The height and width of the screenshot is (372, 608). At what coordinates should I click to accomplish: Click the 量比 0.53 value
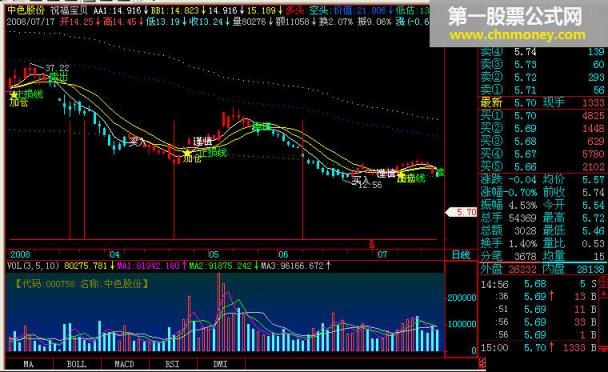tap(593, 244)
